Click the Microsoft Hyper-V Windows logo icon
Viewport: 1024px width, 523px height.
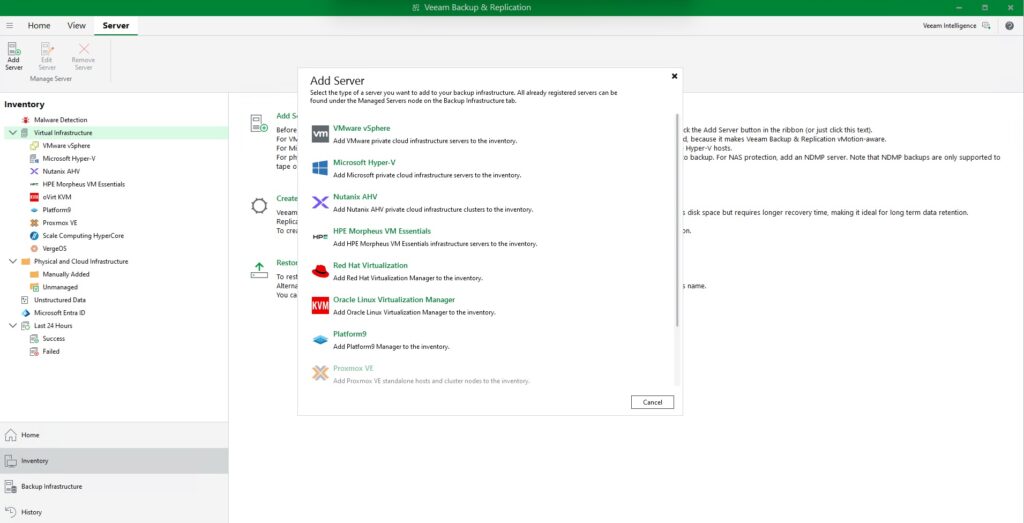coord(320,168)
